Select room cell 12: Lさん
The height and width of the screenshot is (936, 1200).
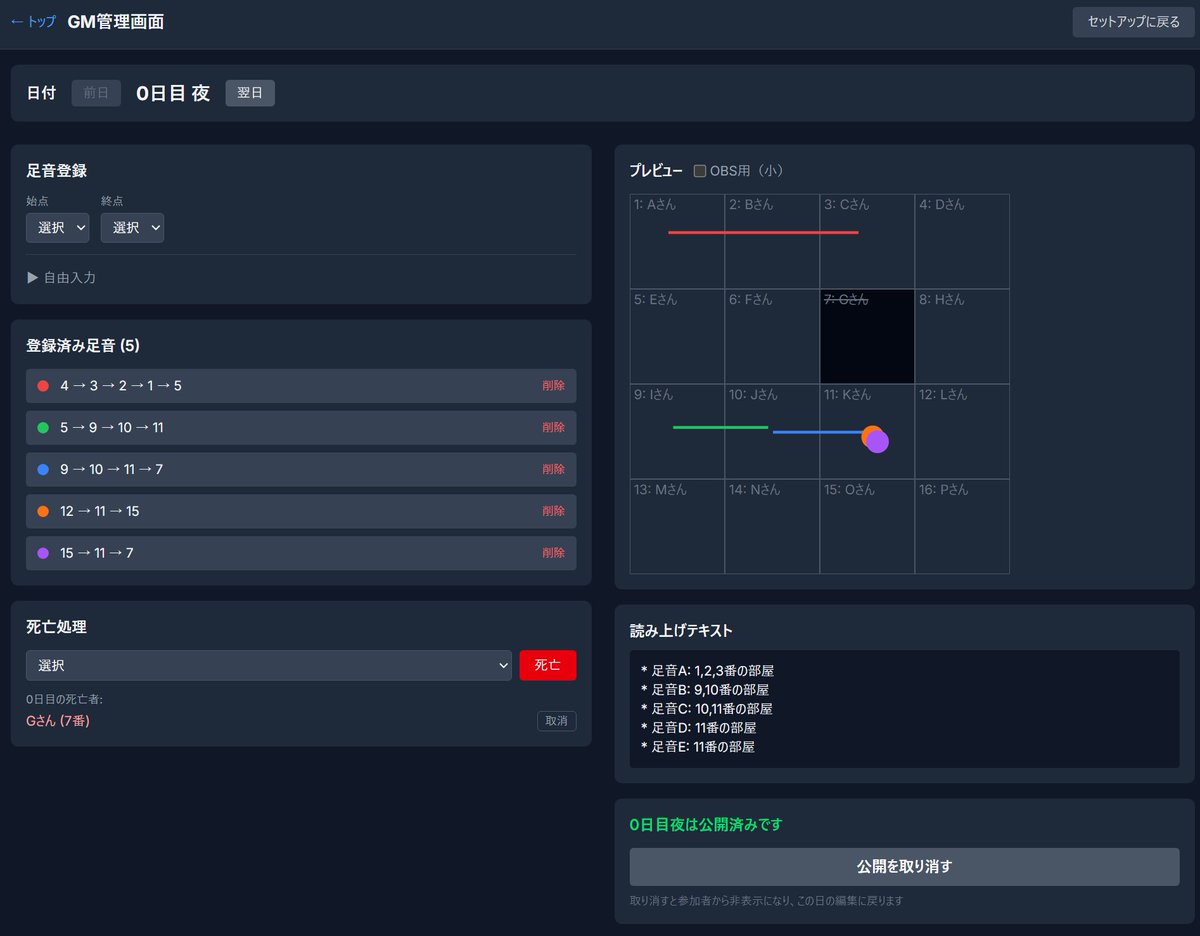click(962, 431)
